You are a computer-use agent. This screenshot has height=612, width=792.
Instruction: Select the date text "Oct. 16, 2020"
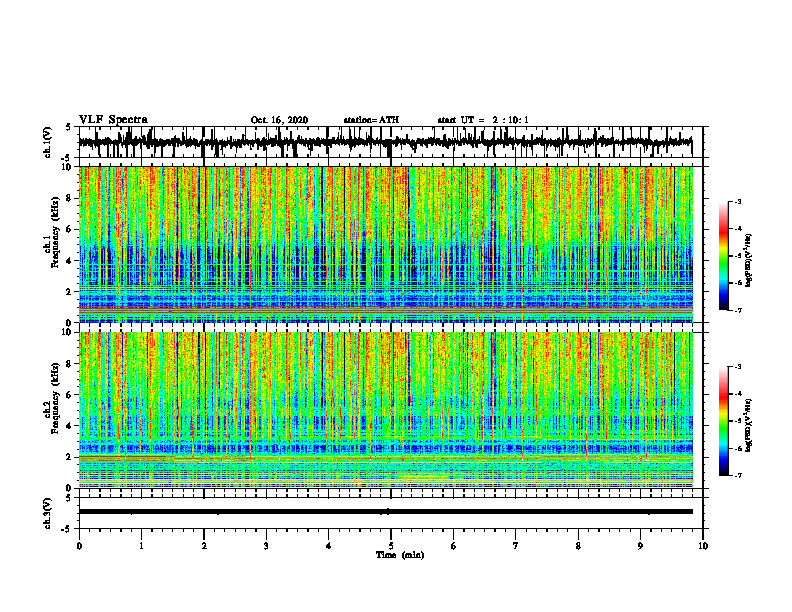click(x=279, y=120)
